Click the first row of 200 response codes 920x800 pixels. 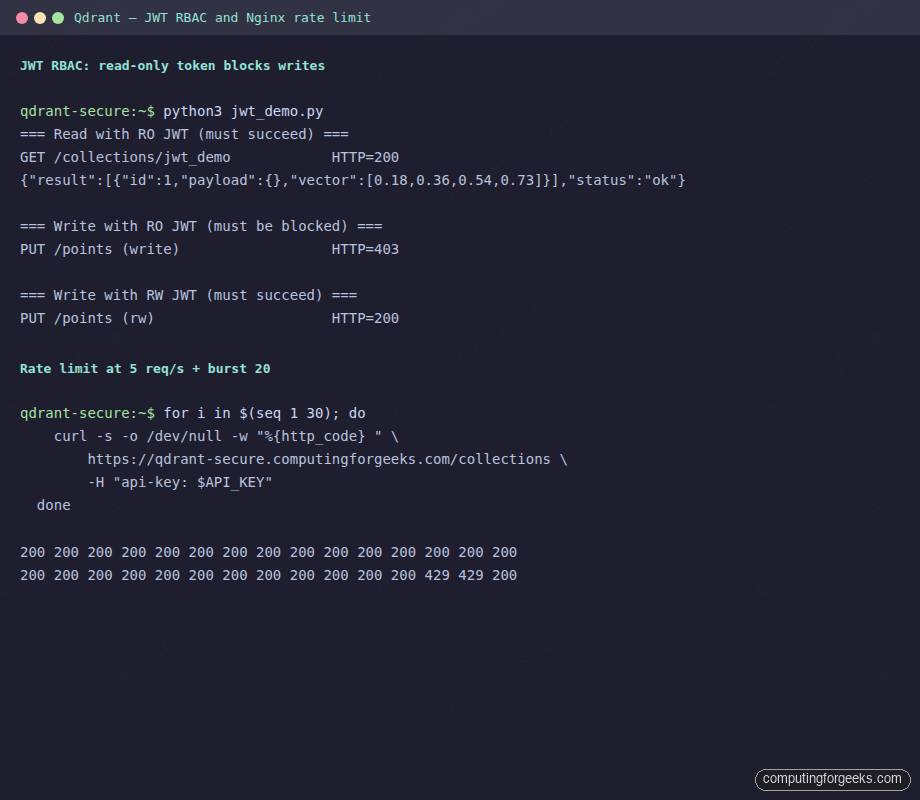tap(269, 552)
